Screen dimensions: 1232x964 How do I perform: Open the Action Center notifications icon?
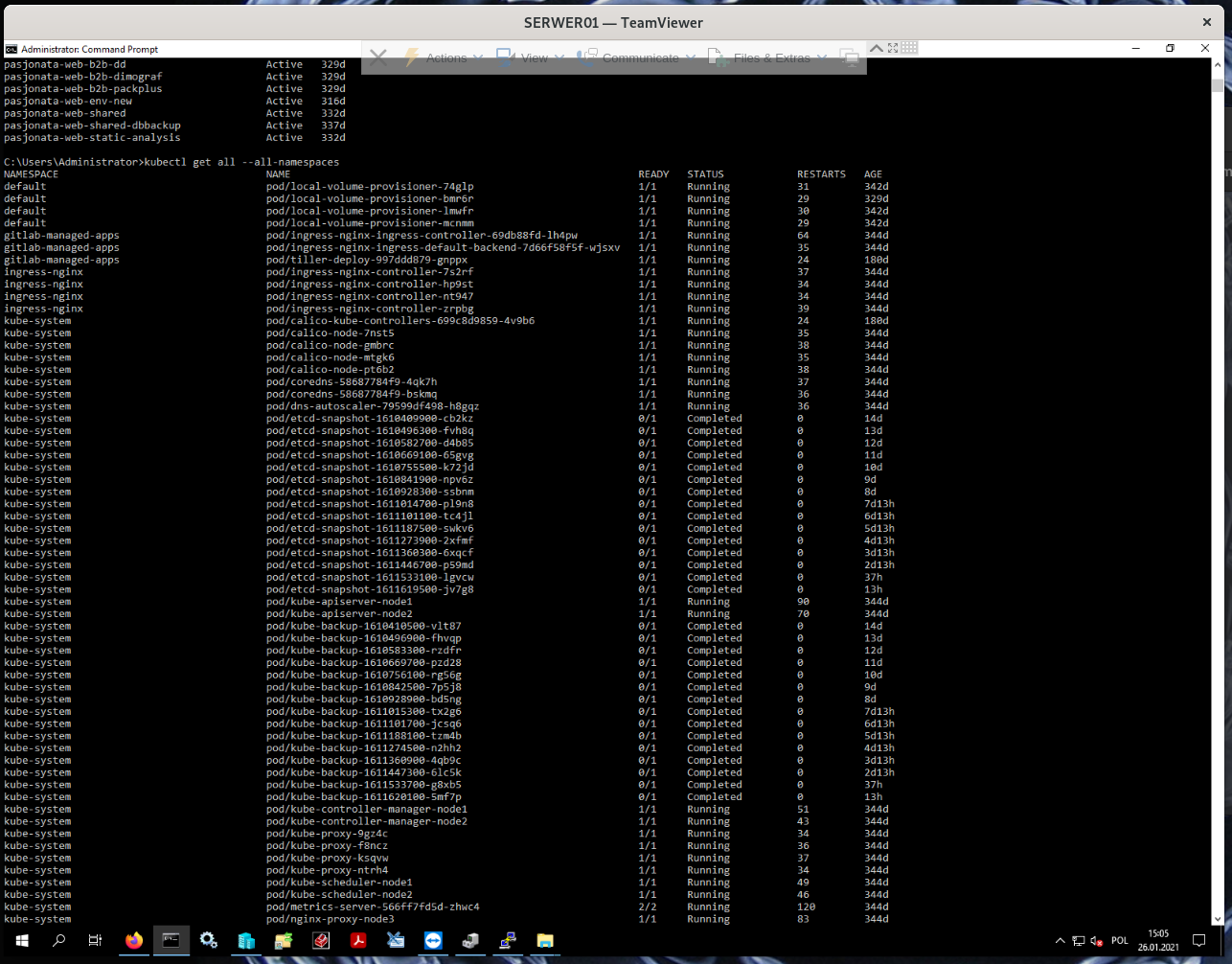pyautogui.click(x=1198, y=941)
